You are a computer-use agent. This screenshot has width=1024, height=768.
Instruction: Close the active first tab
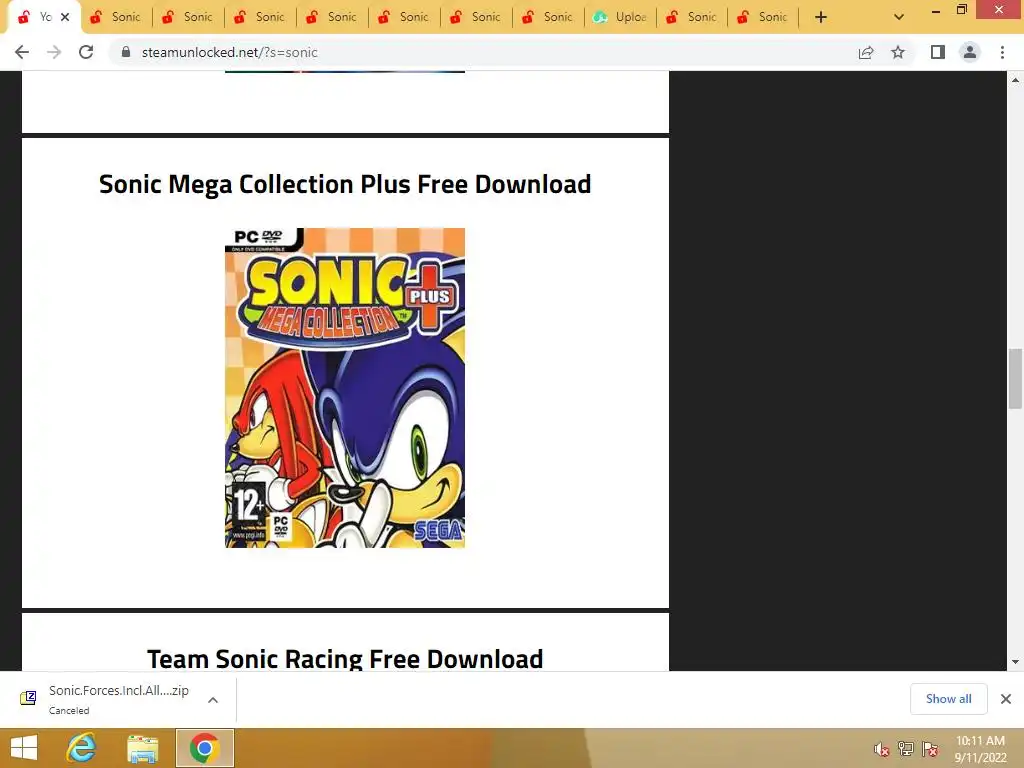(65, 17)
